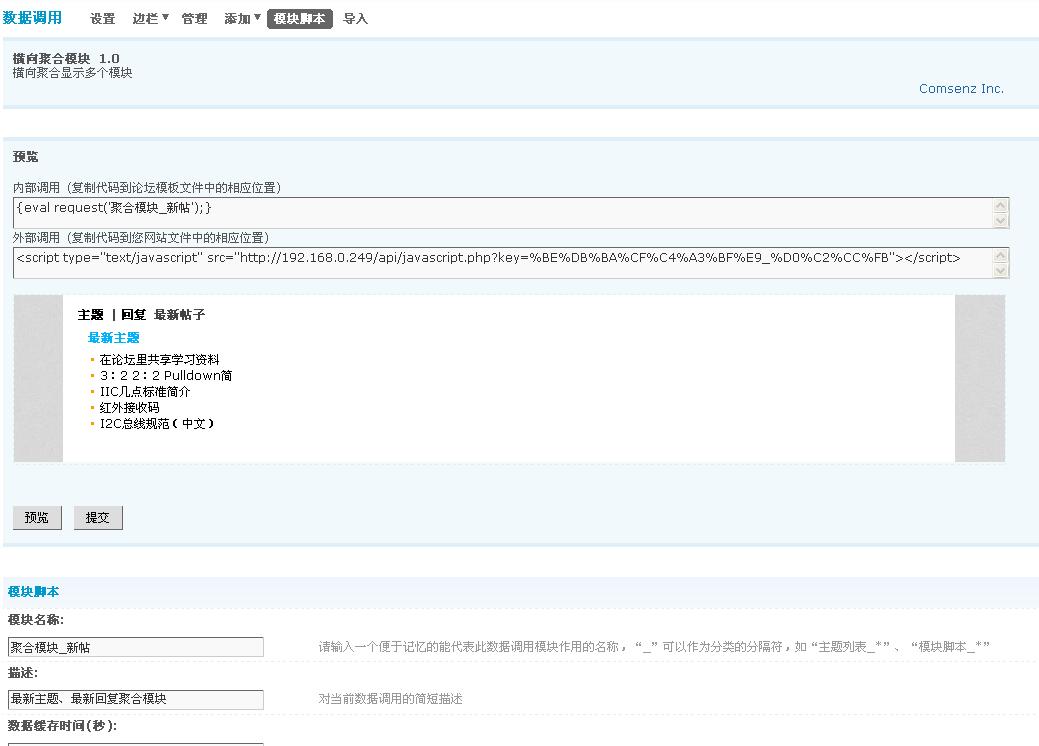The width and height of the screenshot is (1039, 746).
Task: Click the 模块名称 input field
Action: (x=136, y=647)
